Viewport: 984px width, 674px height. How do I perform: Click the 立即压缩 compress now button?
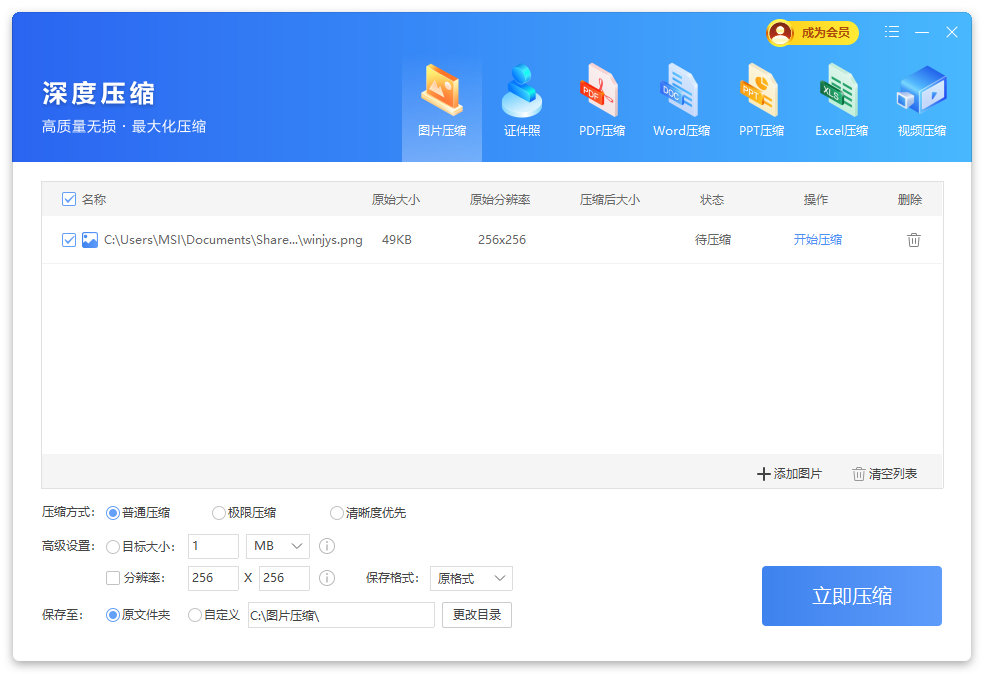[x=852, y=596]
